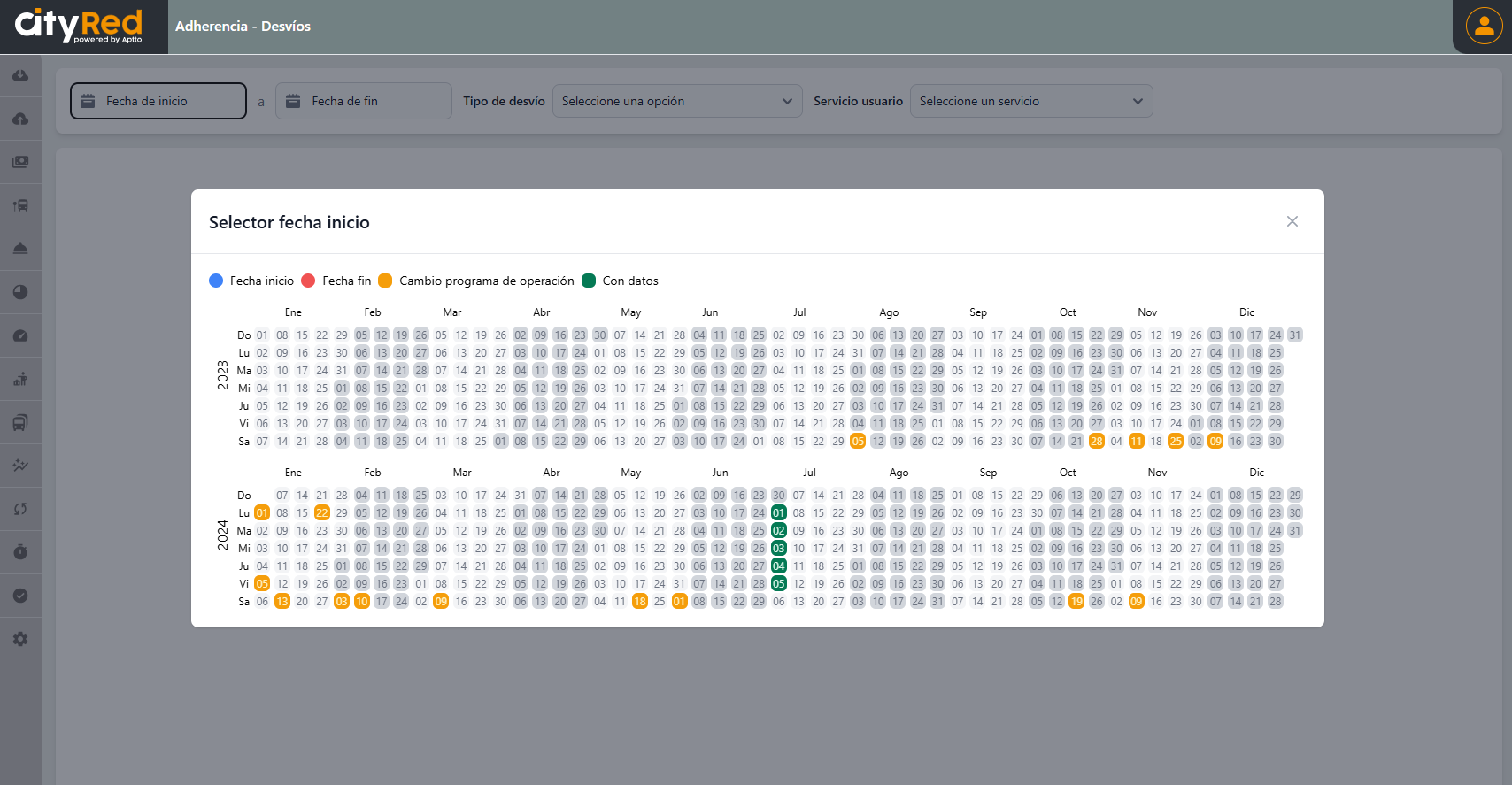Open the money bills sidebar icon
The height and width of the screenshot is (785, 1512).
[20, 162]
